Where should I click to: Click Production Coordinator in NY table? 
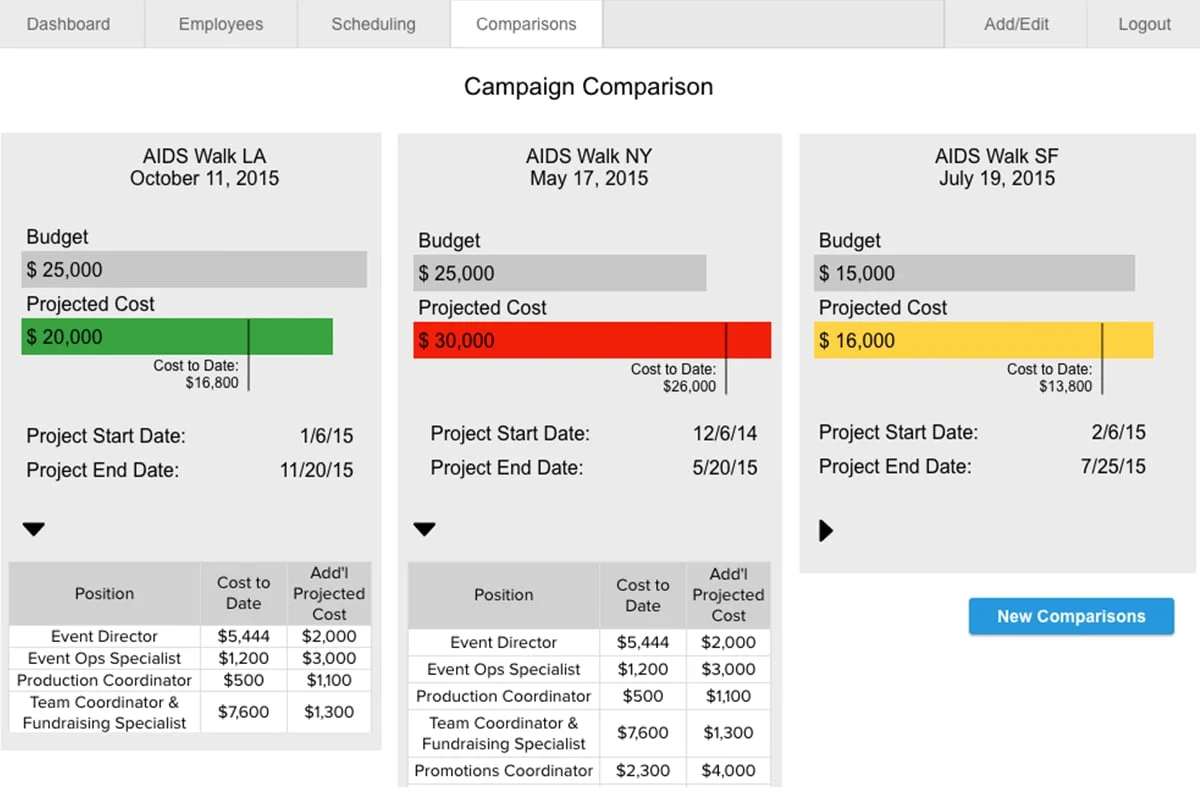[x=503, y=696]
